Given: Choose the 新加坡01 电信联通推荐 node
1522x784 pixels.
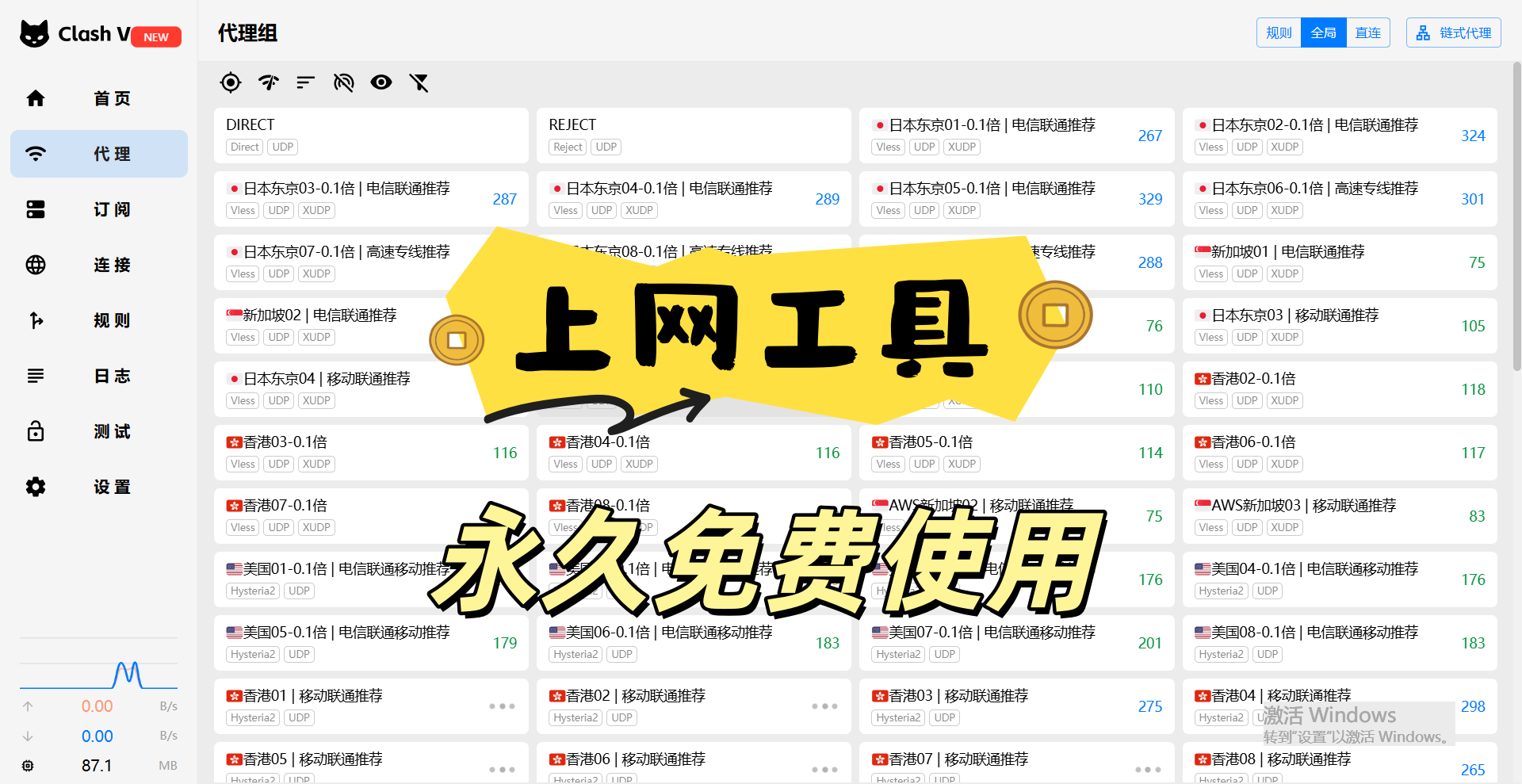Looking at the screenshot, I should click(x=1340, y=262).
